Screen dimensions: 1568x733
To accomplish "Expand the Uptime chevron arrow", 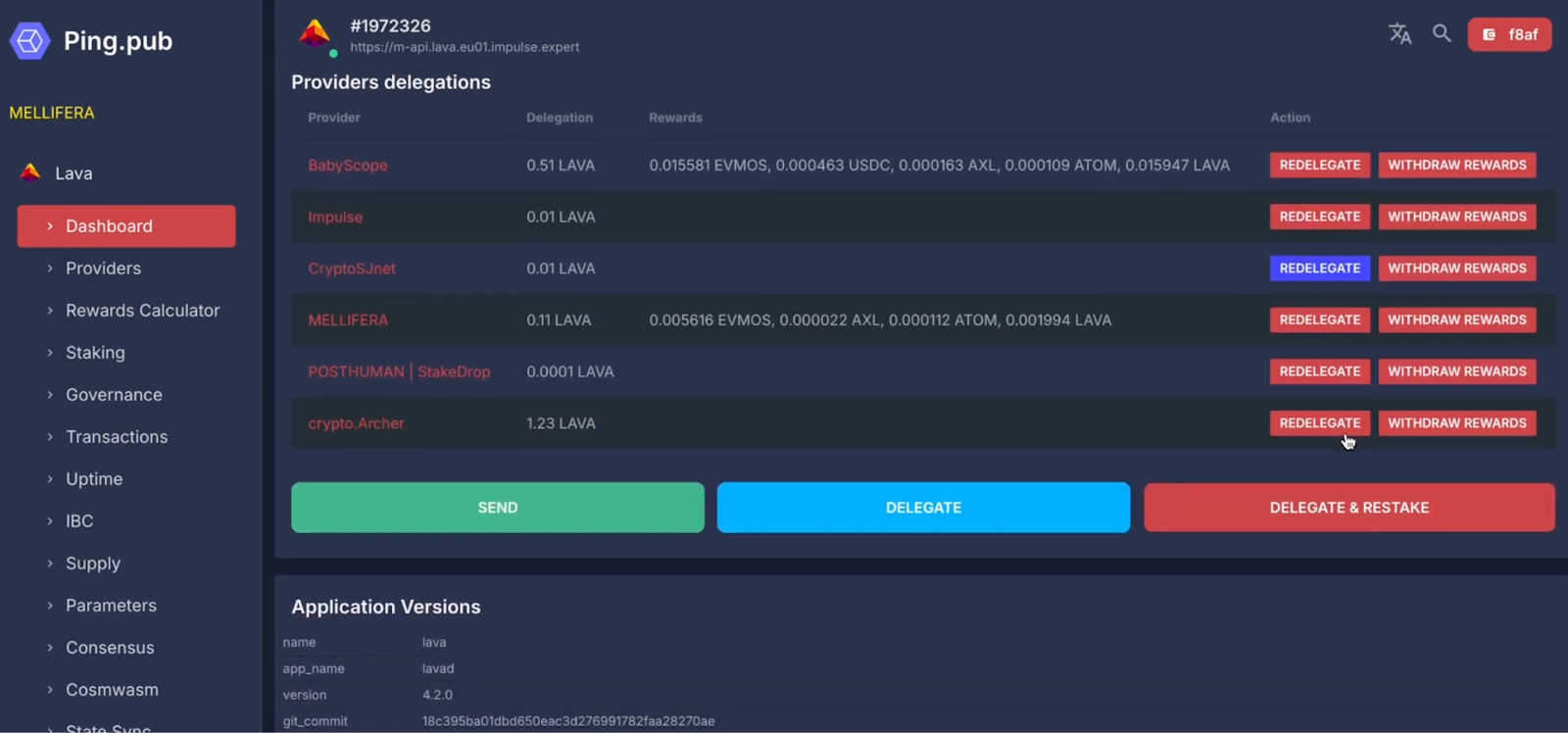I will coord(50,479).
